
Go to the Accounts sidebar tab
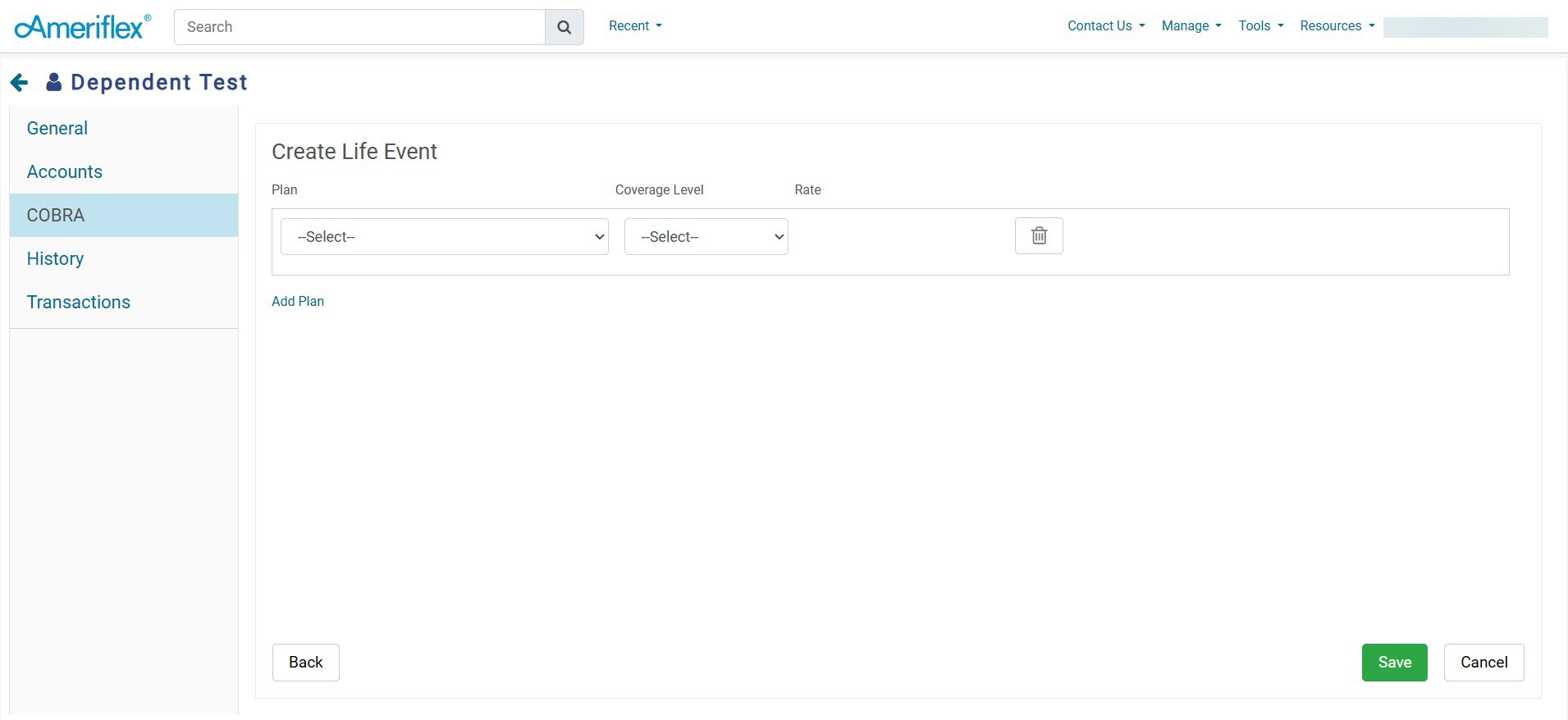[65, 172]
